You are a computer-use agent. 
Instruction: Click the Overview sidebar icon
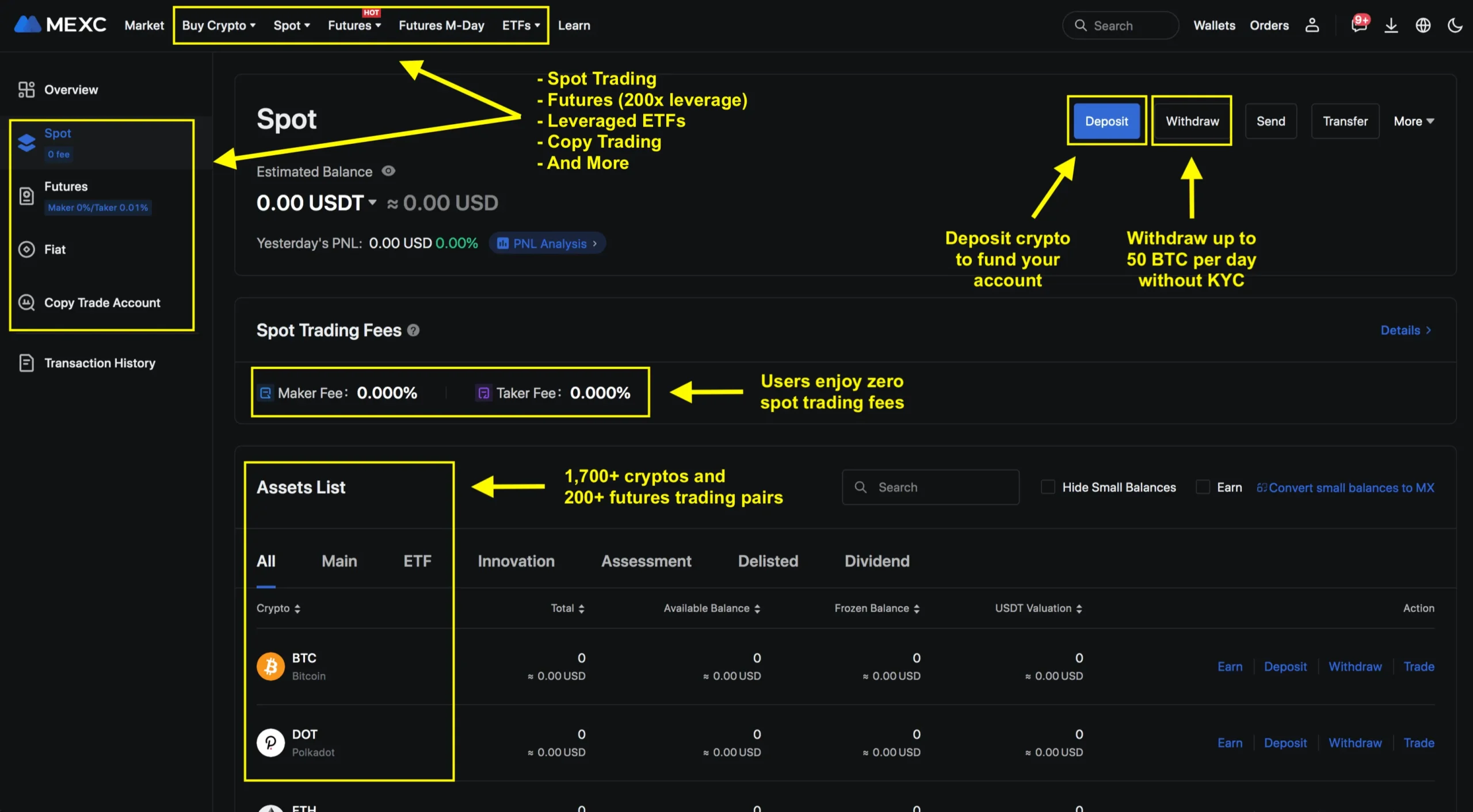coord(26,90)
